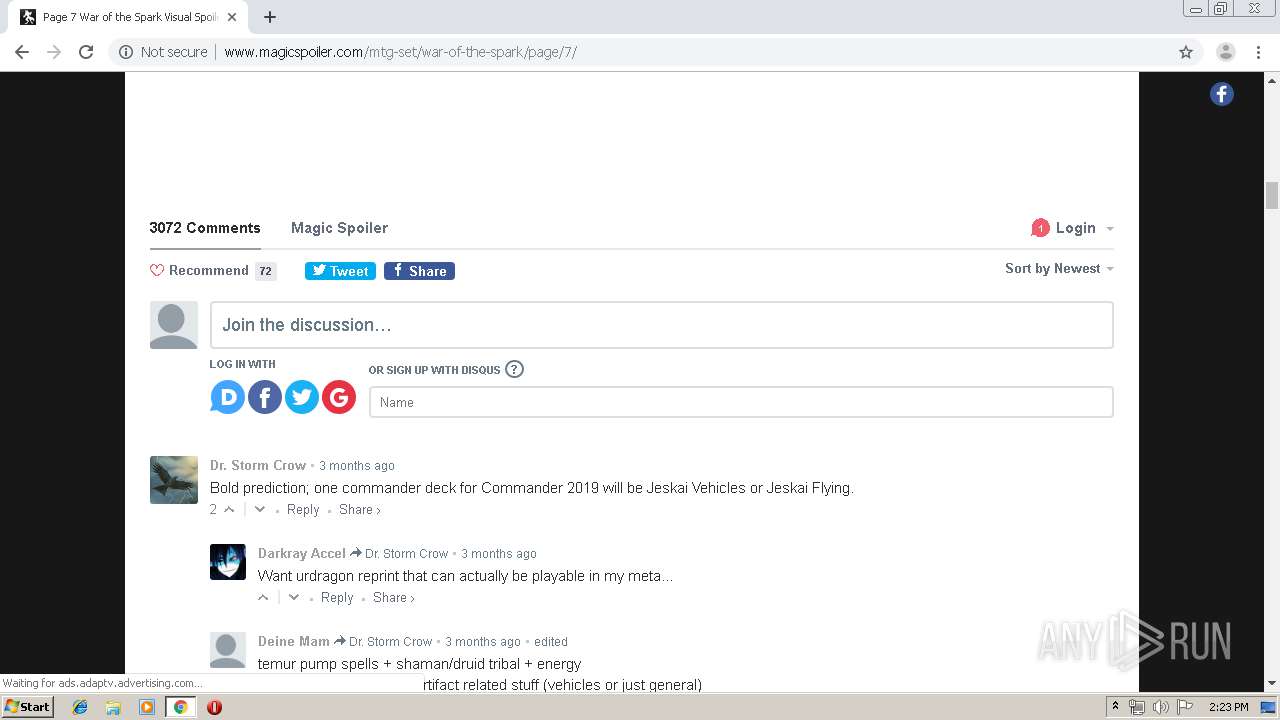Screen dimensions: 1280x720
Task: Expand Share options on Darkray Accel's comment
Action: (394, 597)
